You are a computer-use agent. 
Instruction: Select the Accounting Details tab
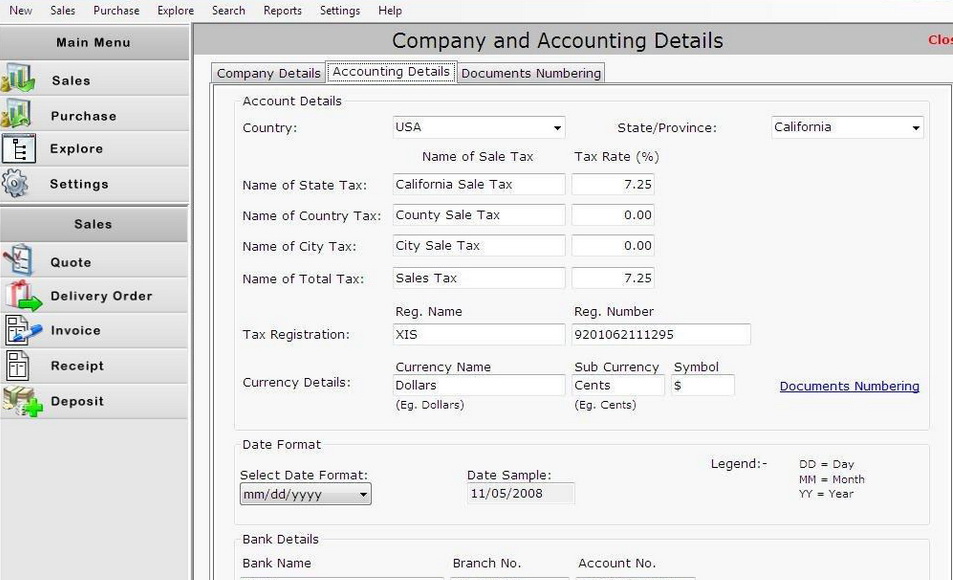coord(391,71)
